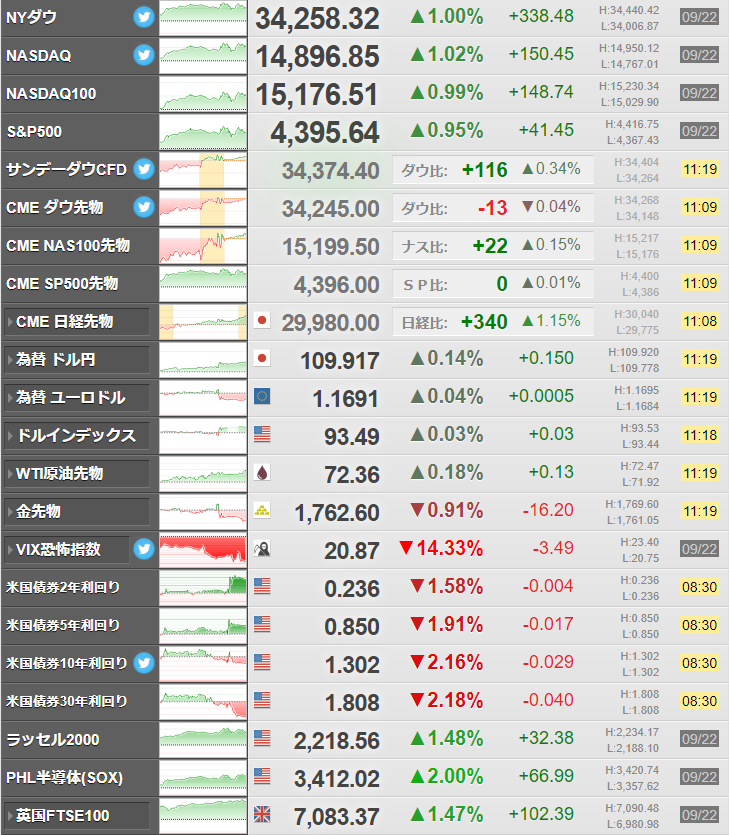
Task: Open the 金先物 mini chart
Action: click(x=203, y=512)
